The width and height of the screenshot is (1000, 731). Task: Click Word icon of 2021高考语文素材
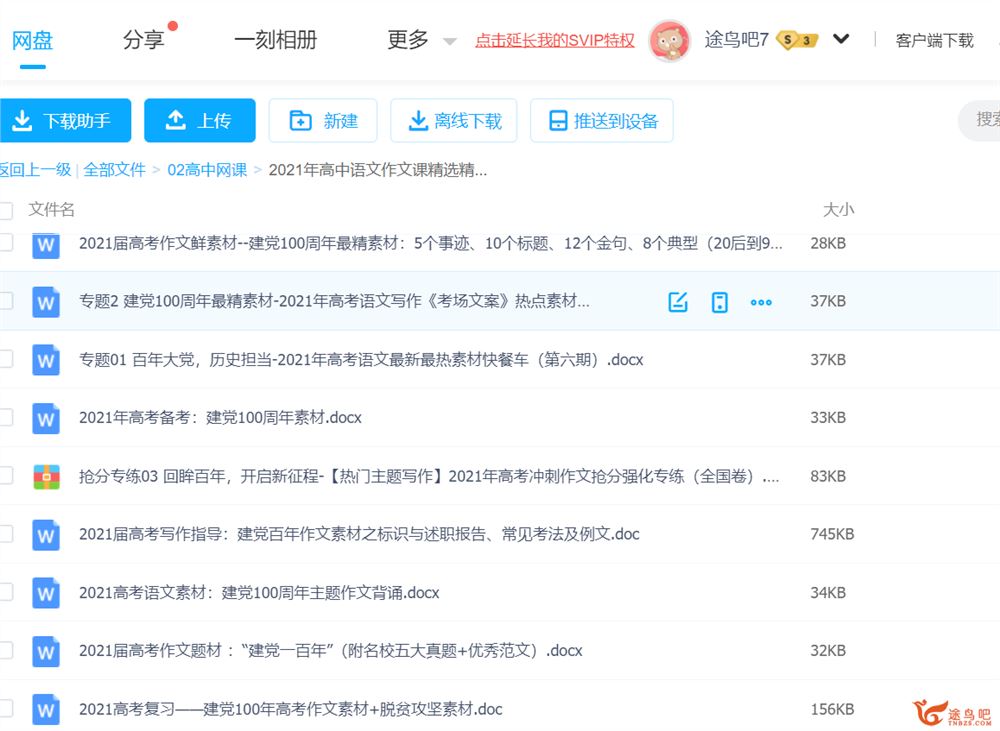[x=46, y=593]
